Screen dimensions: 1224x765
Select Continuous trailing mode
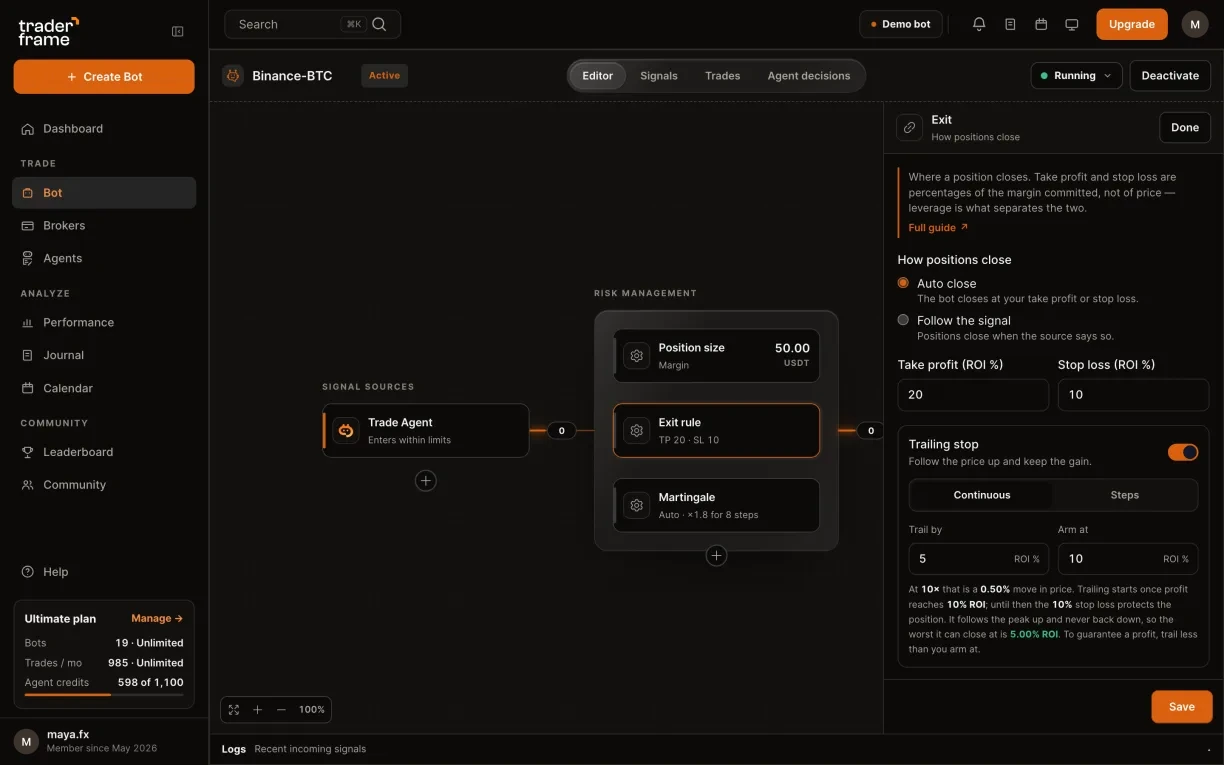(x=982, y=495)
